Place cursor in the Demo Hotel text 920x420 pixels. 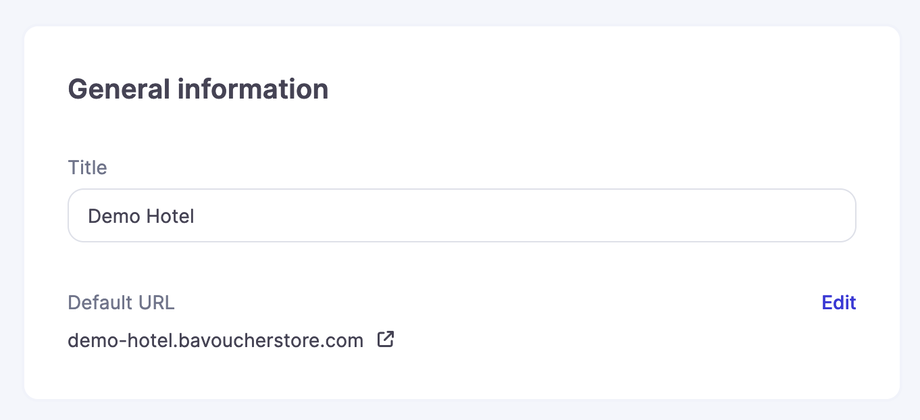[140, 216]
